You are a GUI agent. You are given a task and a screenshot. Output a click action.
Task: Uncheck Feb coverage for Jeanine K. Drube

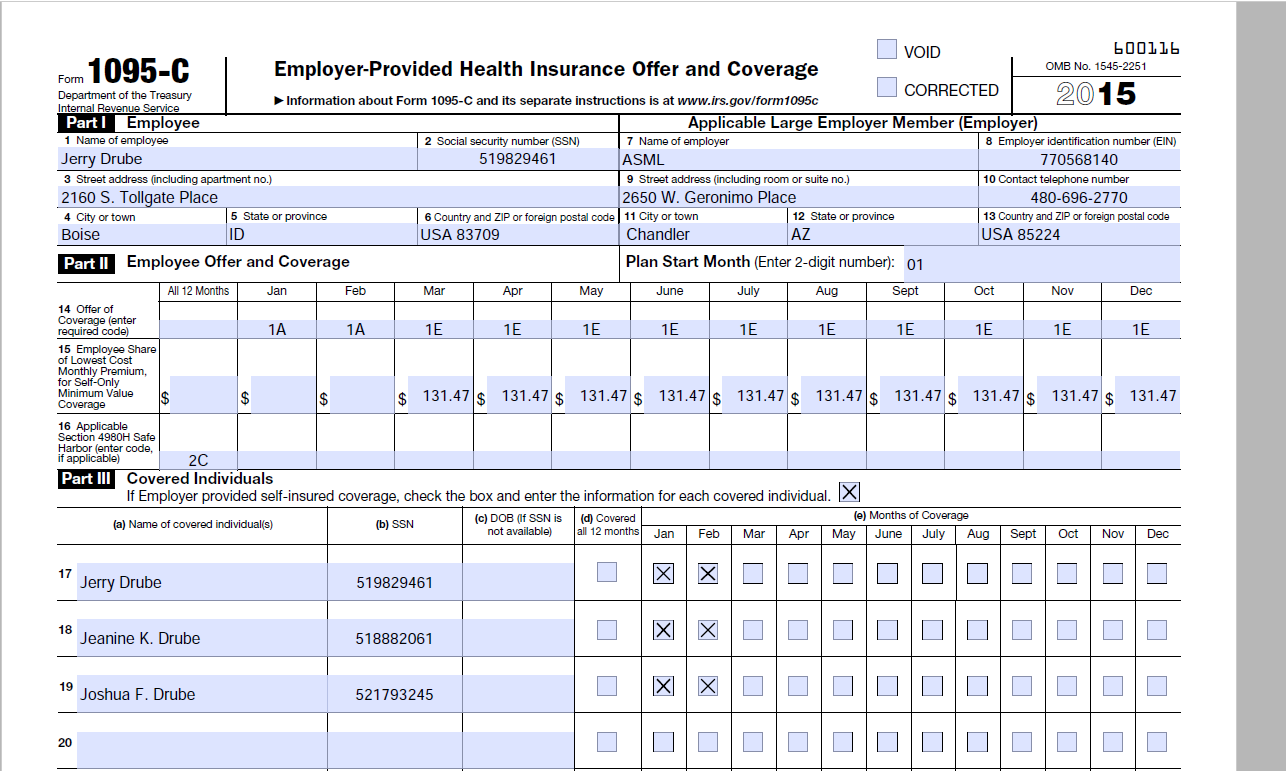[x=708, y=630]
